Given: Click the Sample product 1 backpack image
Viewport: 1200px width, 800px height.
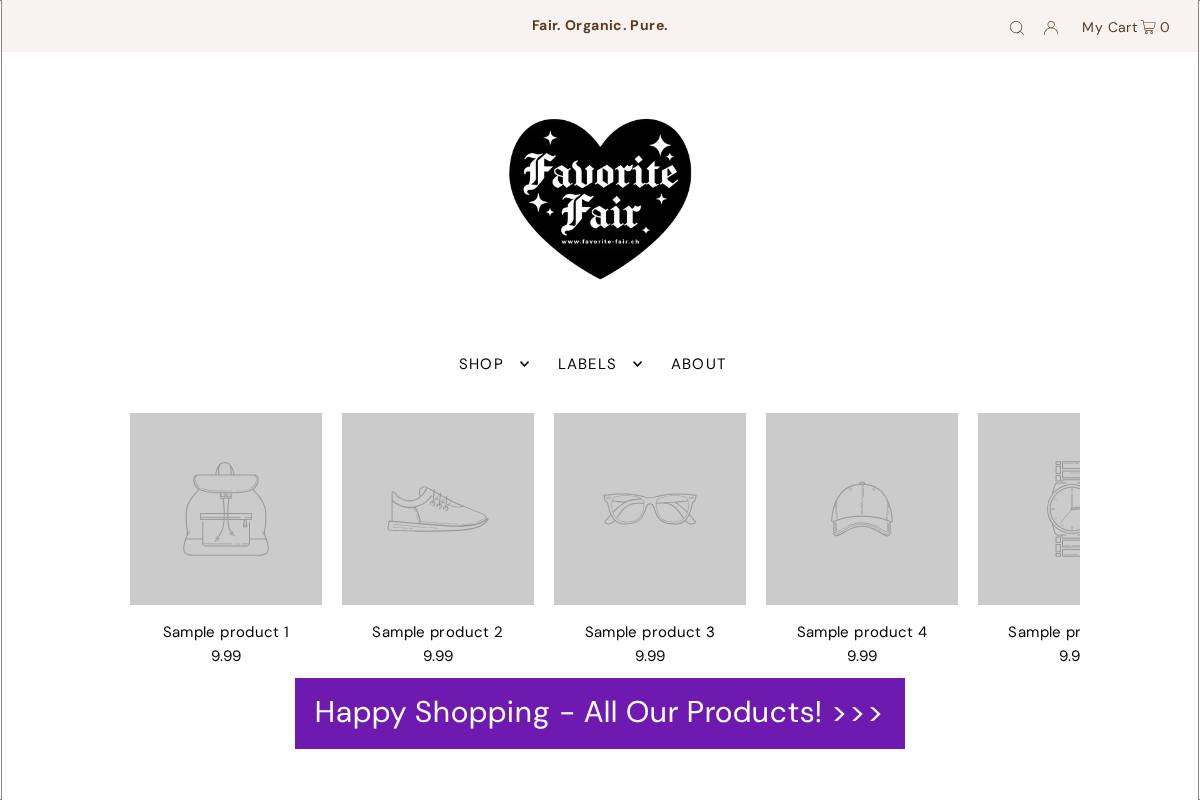Looking at the screenshot, I should pos(226,509).
